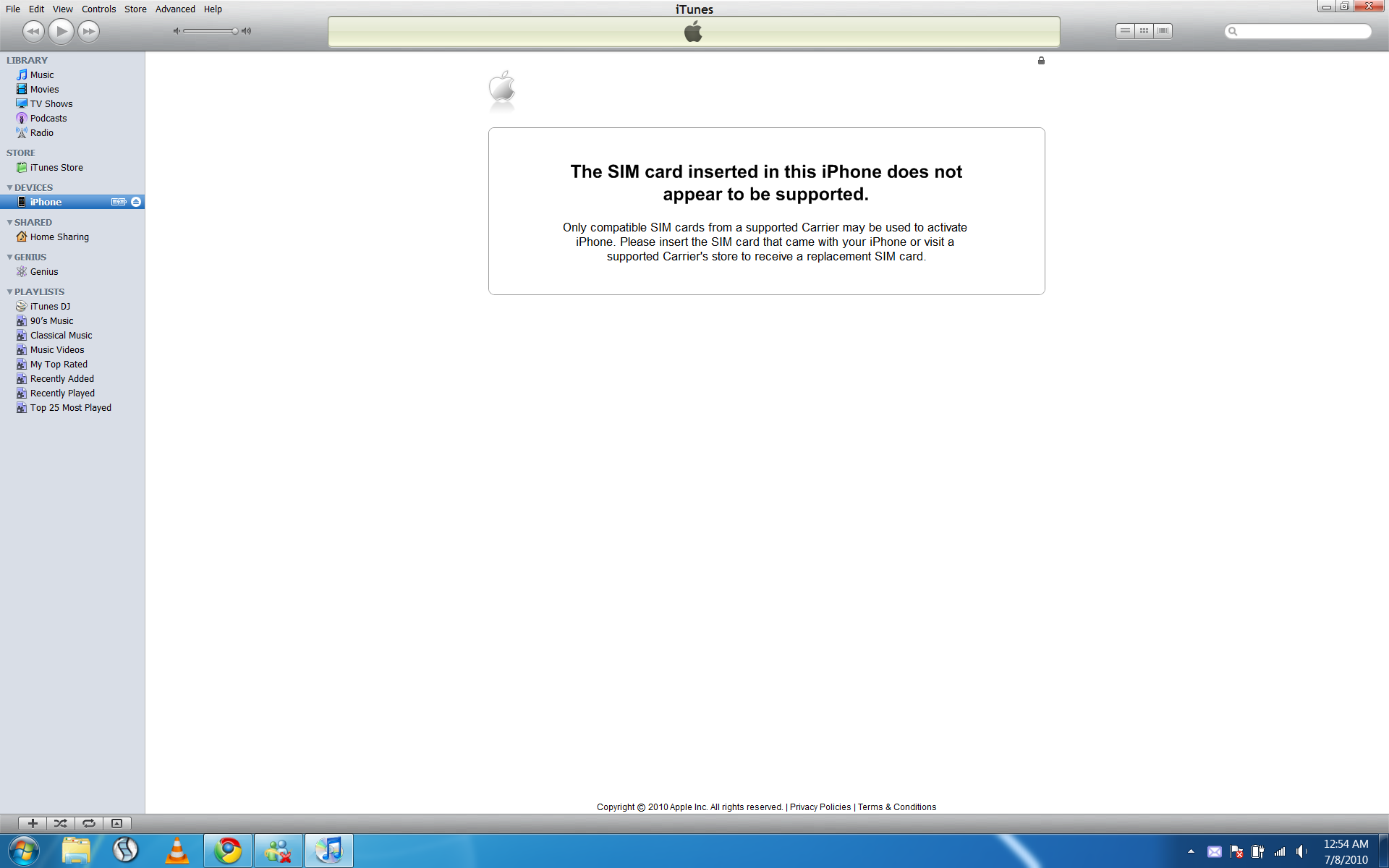Open the My Top Rated playlist

[x=72, y=364]
